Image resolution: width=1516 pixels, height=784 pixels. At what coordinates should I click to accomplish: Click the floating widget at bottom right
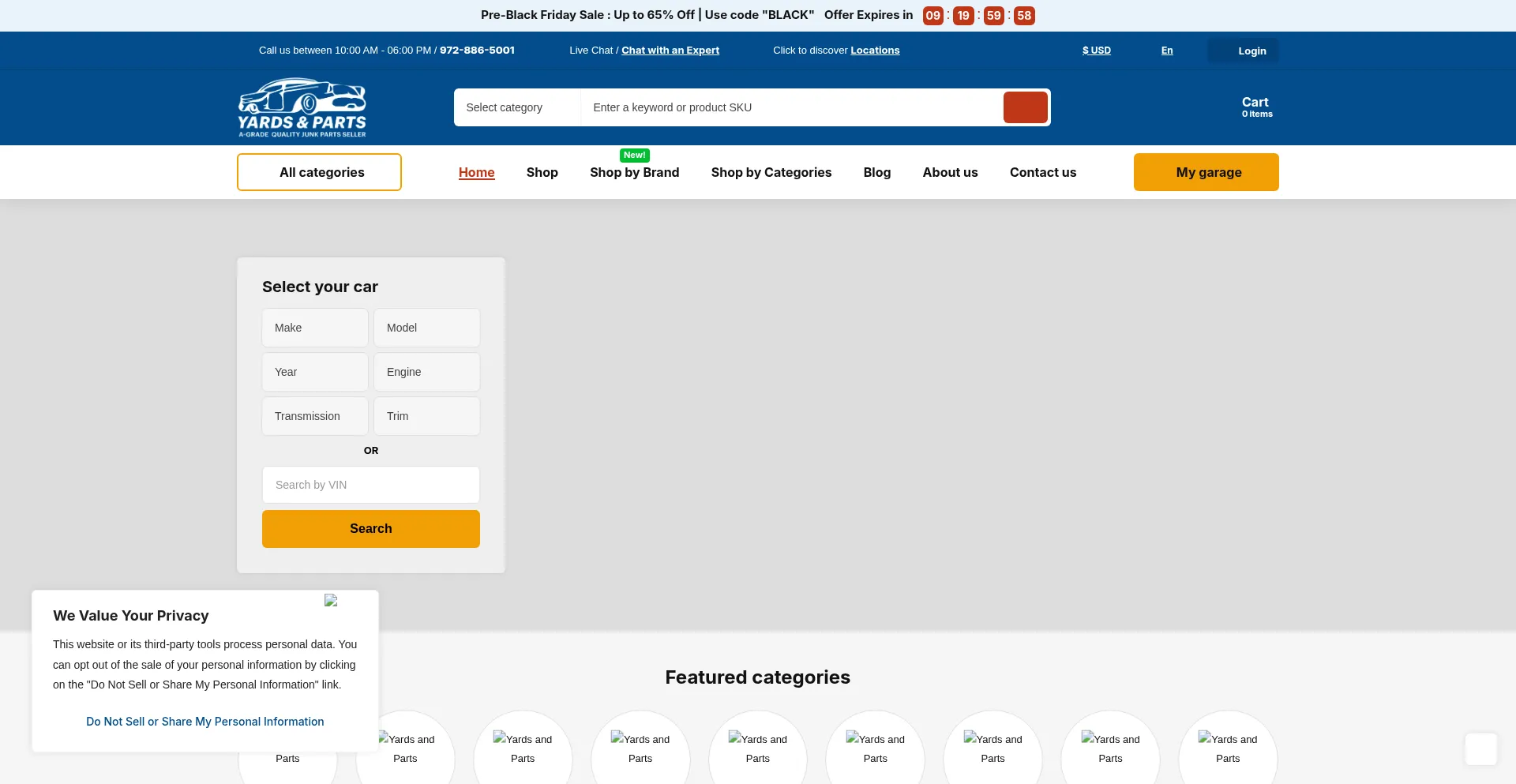pyautogui.click(x=1480, y=748)
